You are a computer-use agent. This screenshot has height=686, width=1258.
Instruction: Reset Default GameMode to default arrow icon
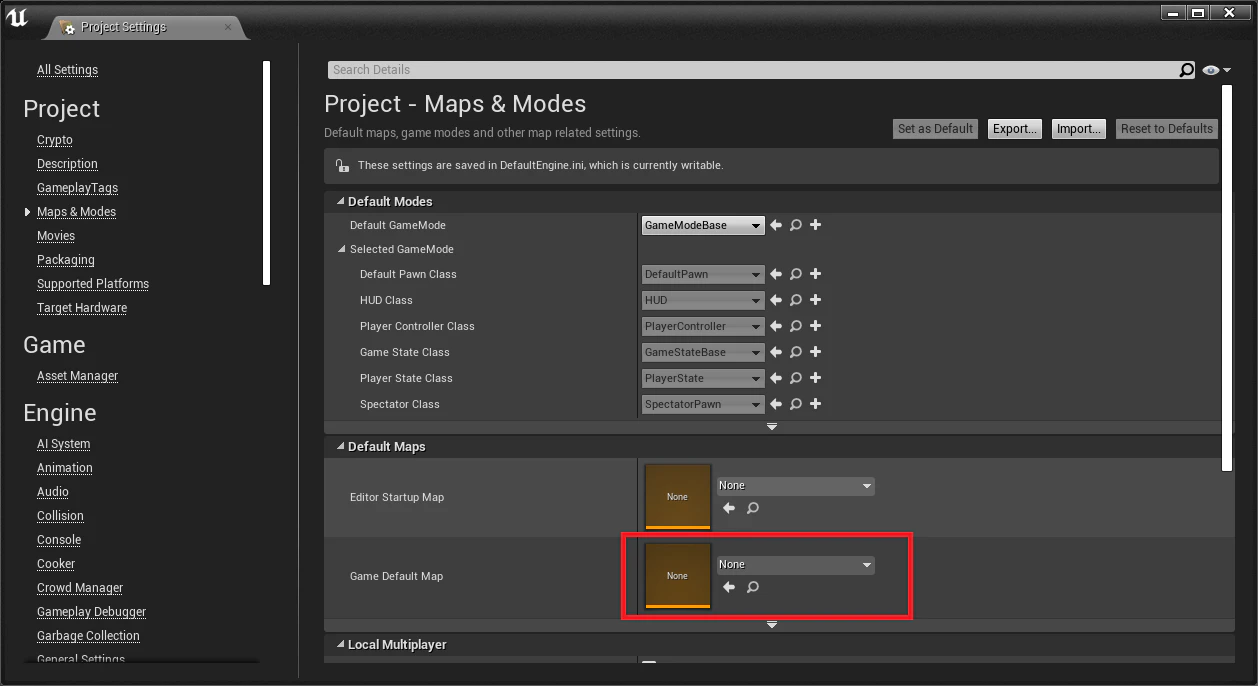[776, 226]
